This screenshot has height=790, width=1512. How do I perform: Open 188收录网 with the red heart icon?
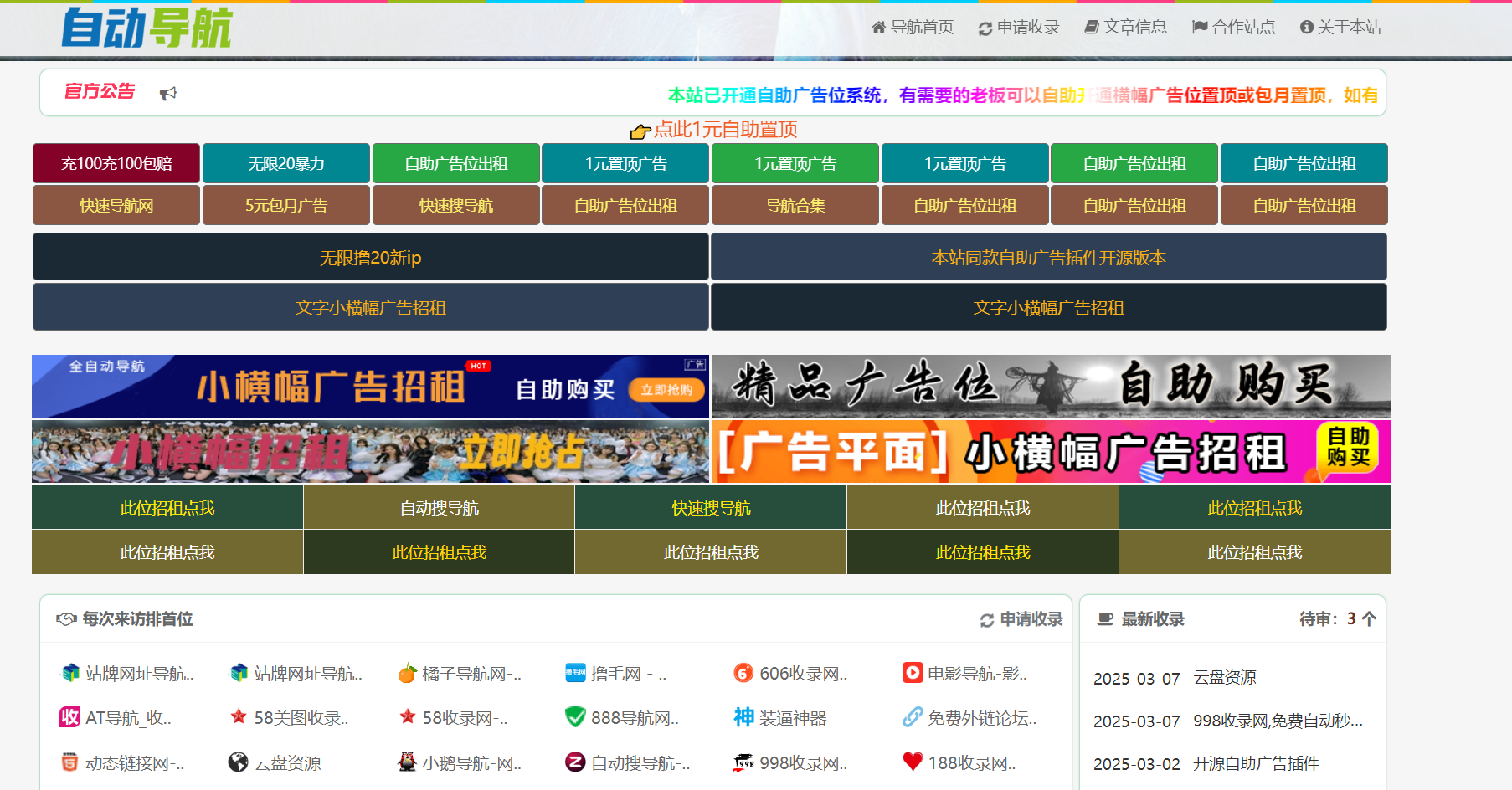(959, 762)
